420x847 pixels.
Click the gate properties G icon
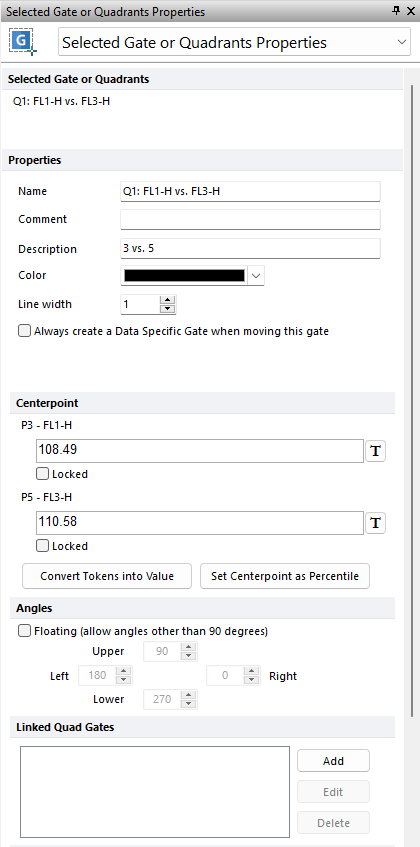(23, 42)
